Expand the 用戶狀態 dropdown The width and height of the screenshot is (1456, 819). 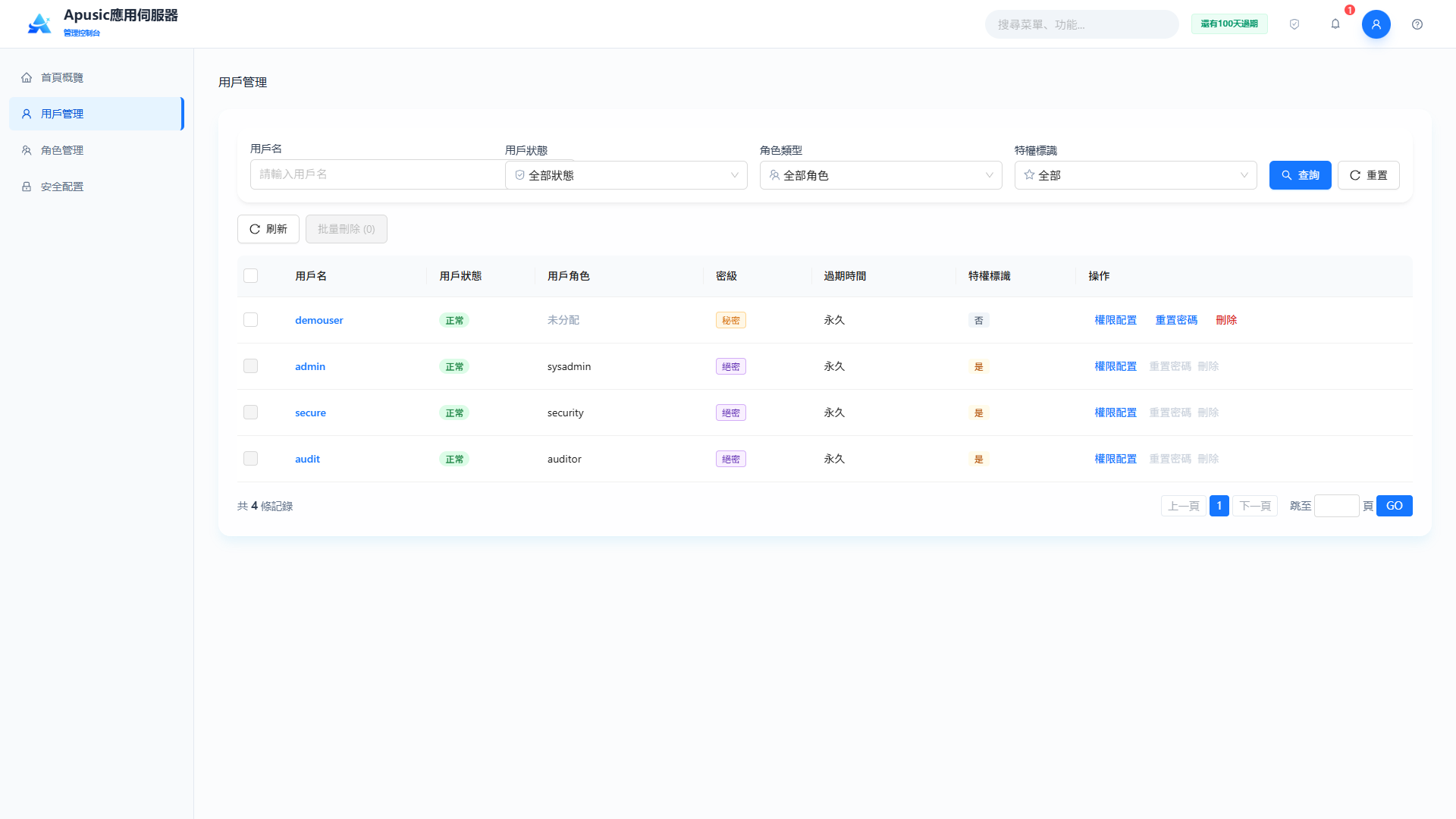coord(626,175)
